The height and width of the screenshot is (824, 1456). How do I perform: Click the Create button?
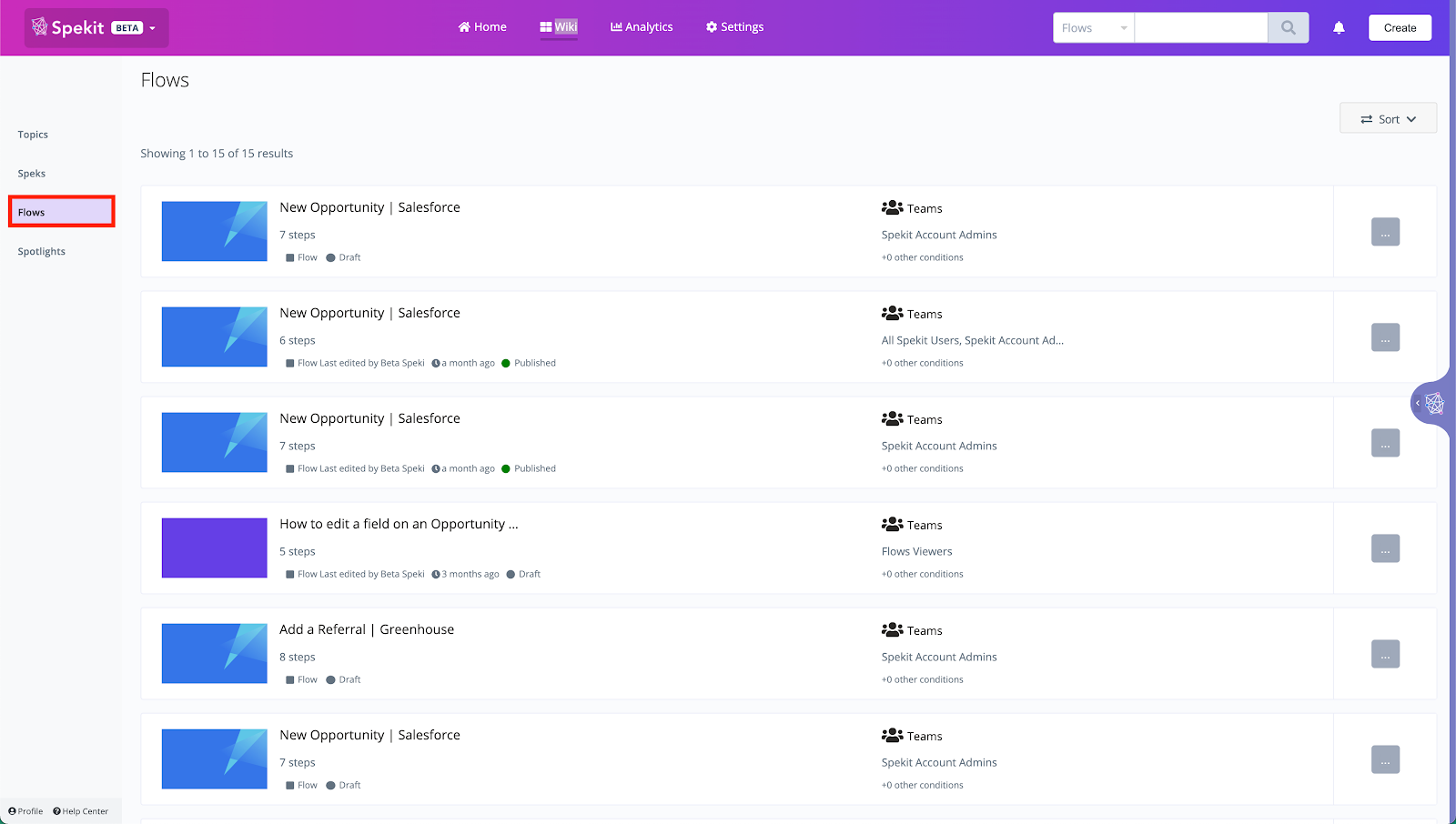pos(1400,28)
